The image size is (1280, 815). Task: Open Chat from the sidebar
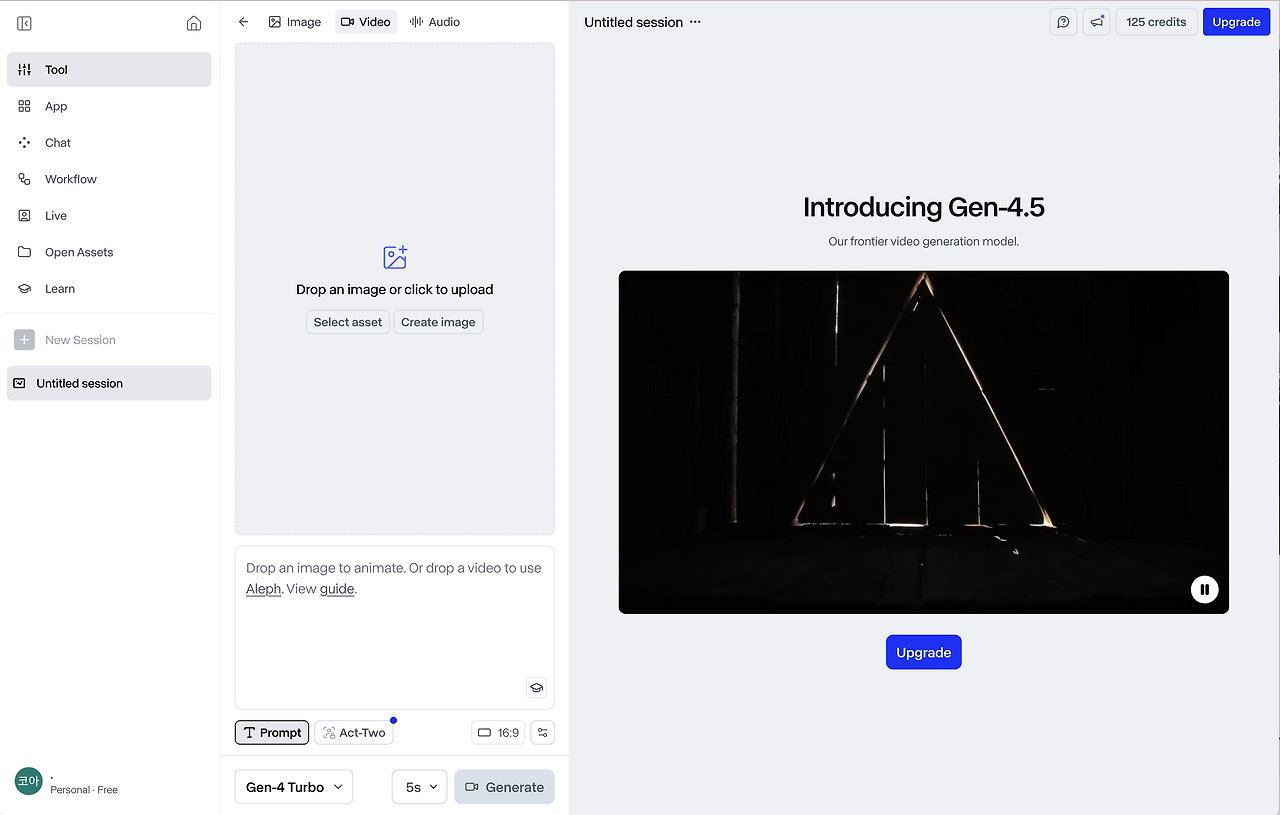click(x=109, y=143)
